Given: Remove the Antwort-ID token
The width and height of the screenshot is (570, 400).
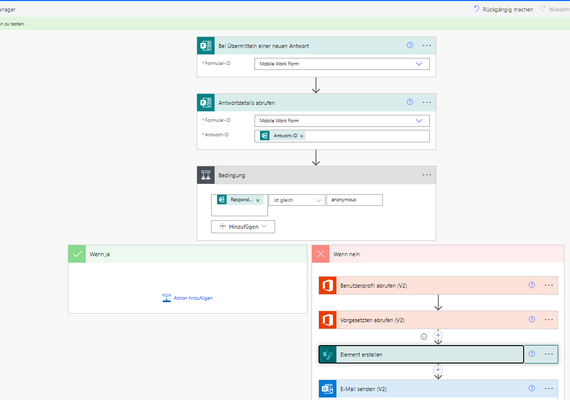Looking at the screenshot, I should (302, 136).
